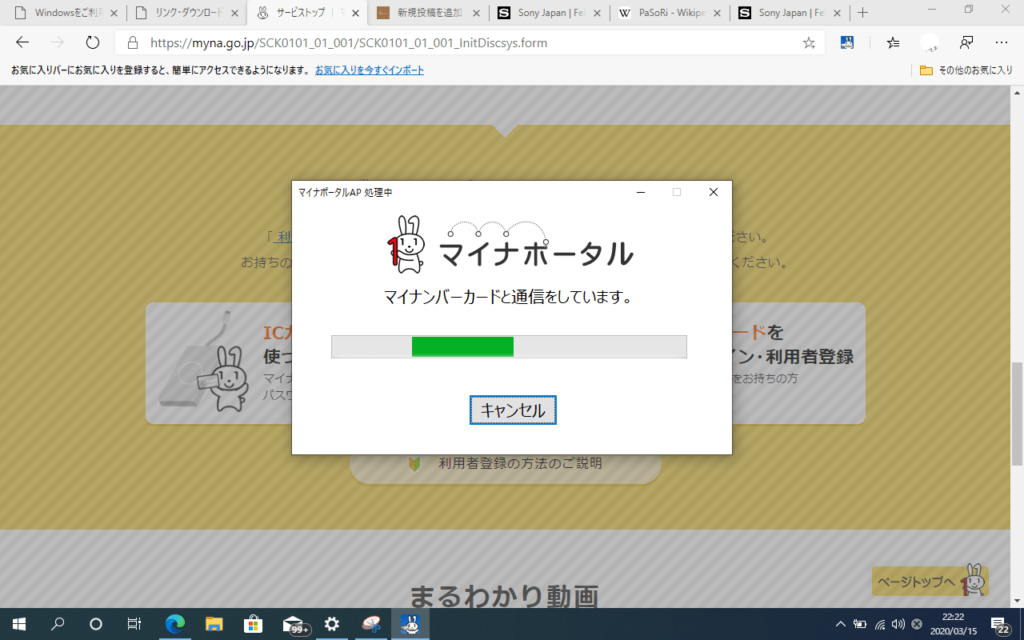Open Microsoft Edge from the taskbar

(175, 624)
